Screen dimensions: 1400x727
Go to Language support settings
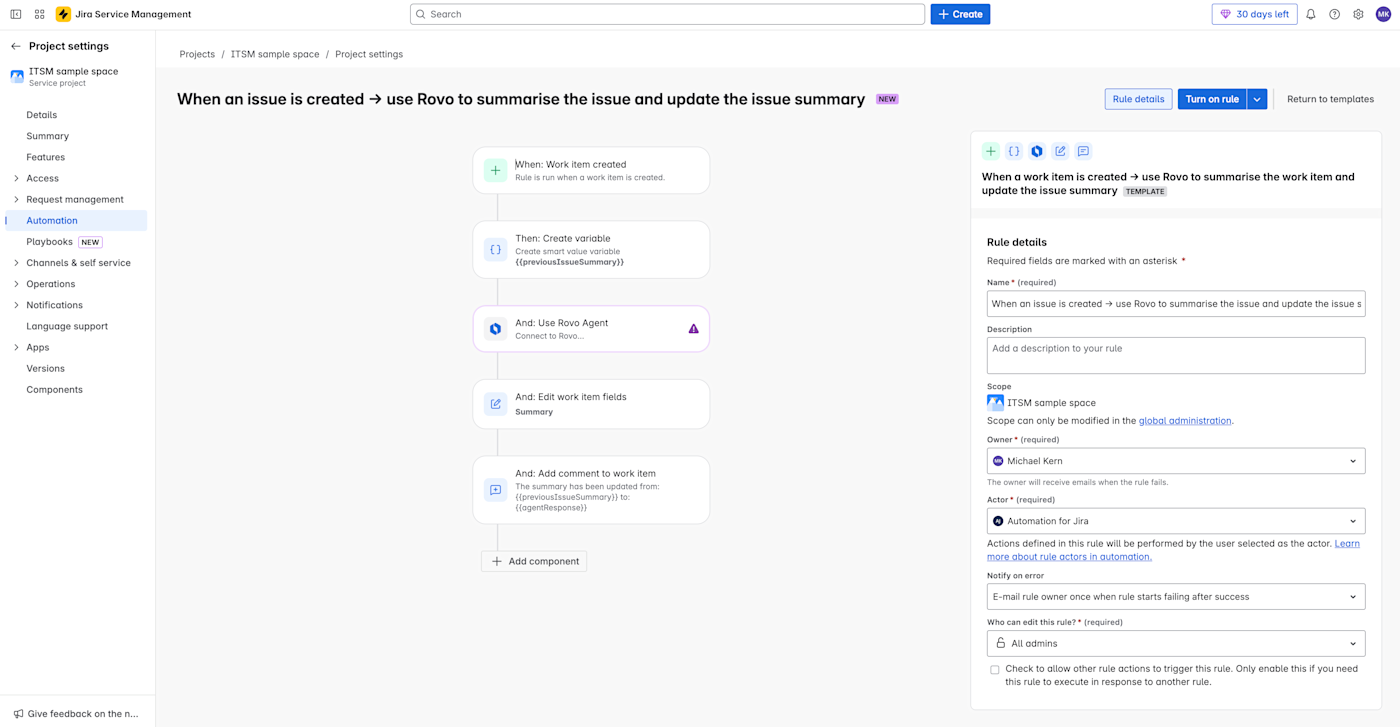click(67, 326)
